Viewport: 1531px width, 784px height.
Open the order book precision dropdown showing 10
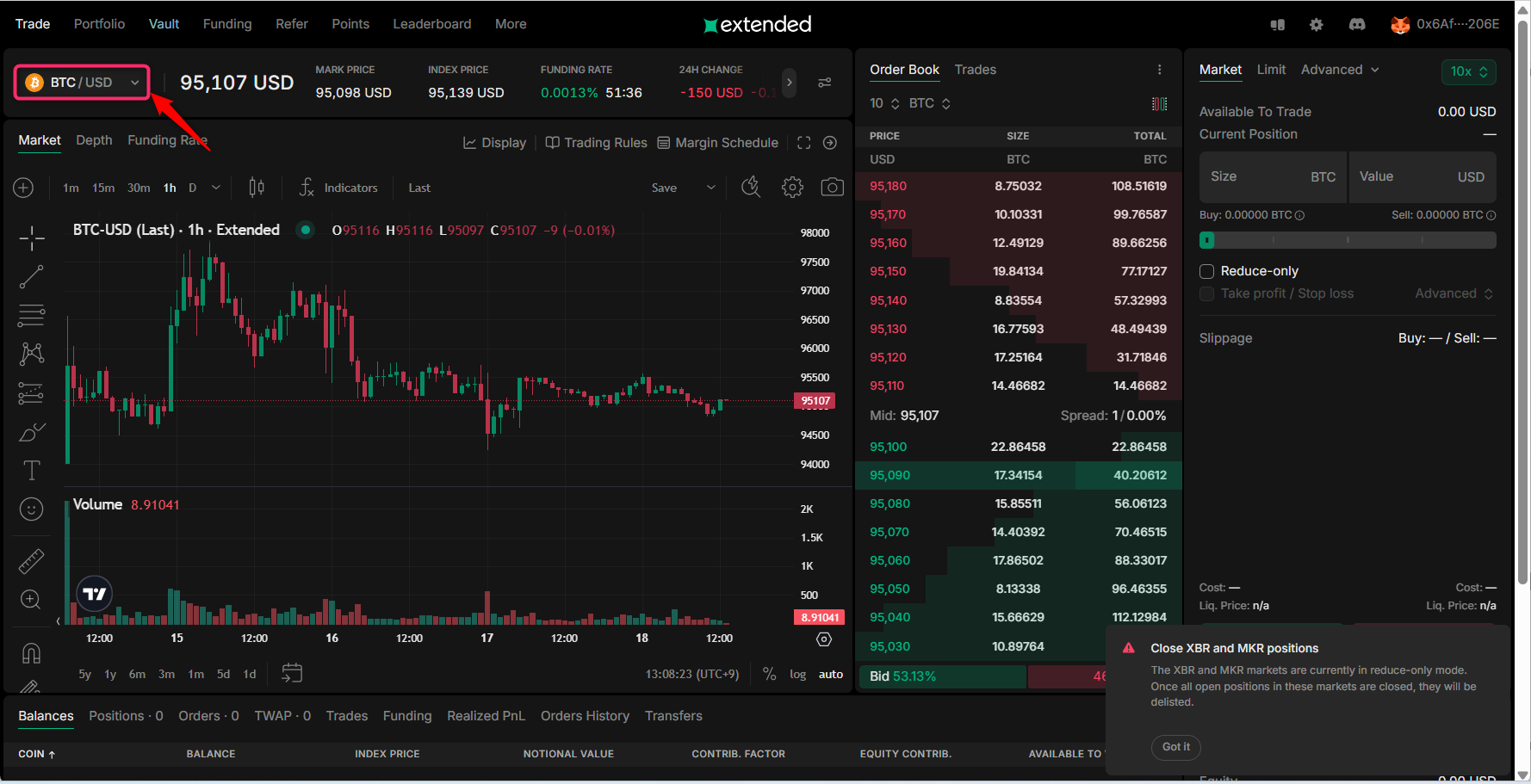(x=883, y=102)
